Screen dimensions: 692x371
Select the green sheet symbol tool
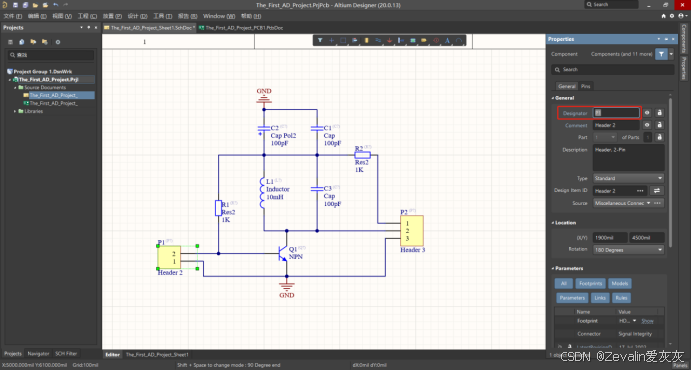413,41
